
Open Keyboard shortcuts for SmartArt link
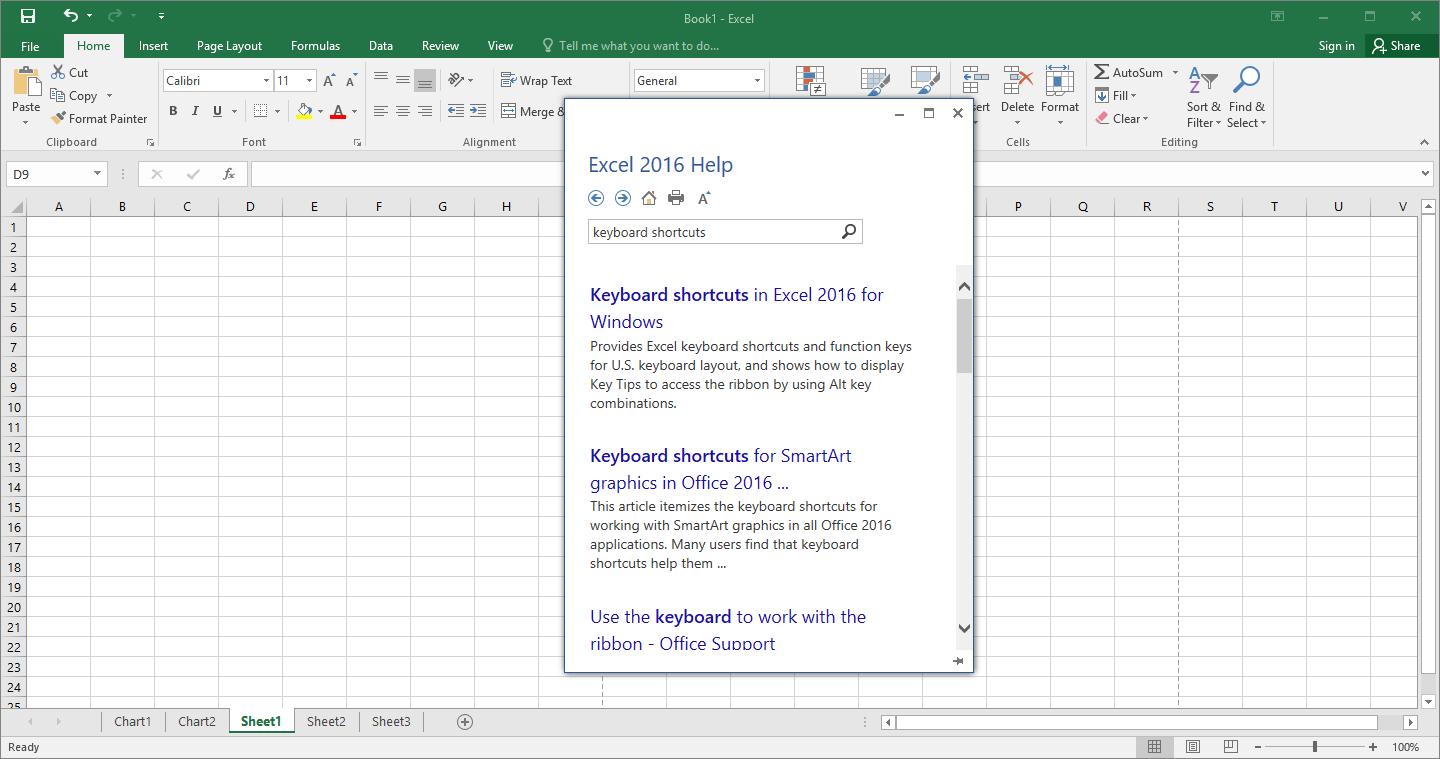(x=721, y=469)
